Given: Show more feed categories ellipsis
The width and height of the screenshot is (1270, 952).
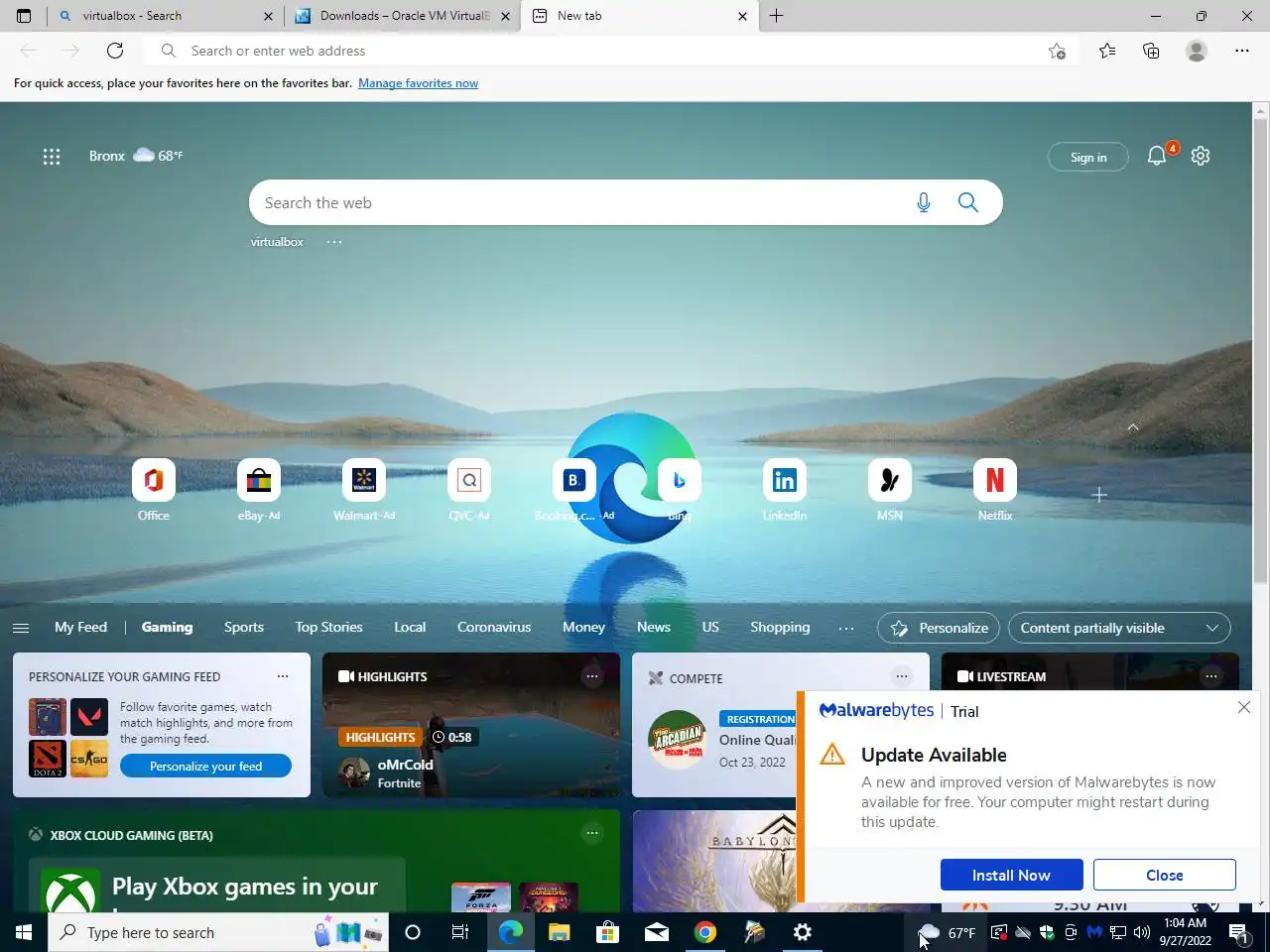Looking at the screenshot, I should click(x=846, y=628).
